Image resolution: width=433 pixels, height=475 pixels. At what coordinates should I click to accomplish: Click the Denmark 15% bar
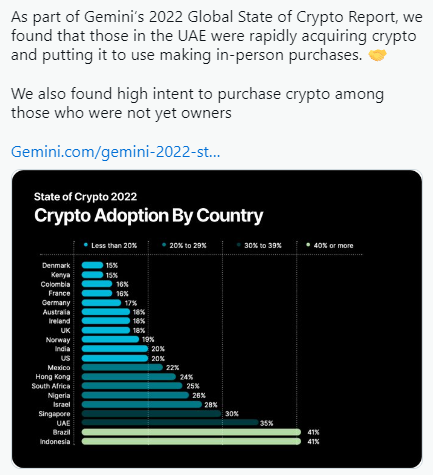(92, 265)
